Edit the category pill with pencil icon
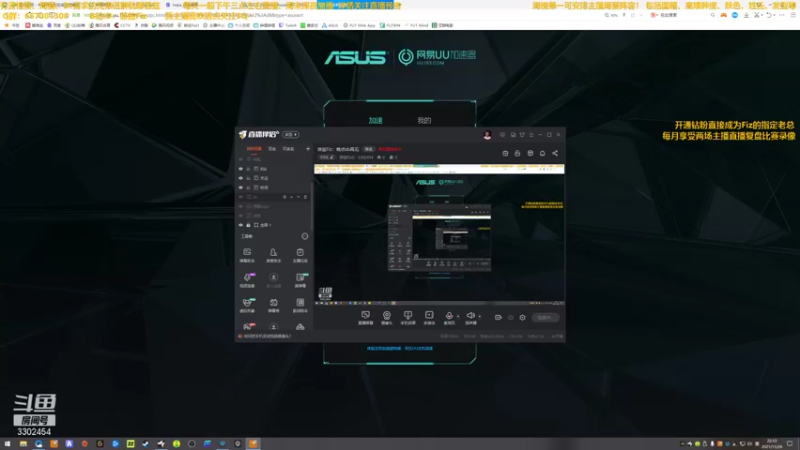800x450 pixels. [x=327, y=158]
